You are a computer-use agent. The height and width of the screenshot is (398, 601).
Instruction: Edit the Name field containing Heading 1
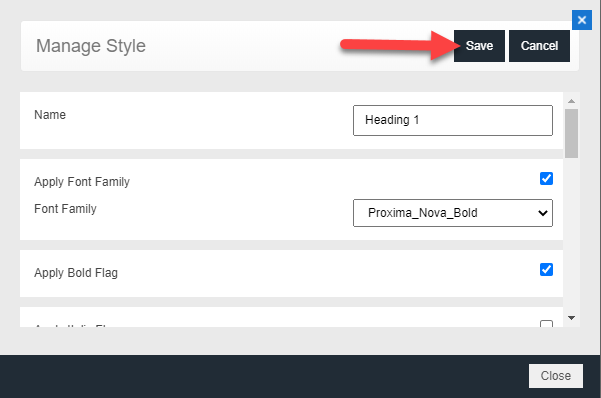[x=453, y=120]
